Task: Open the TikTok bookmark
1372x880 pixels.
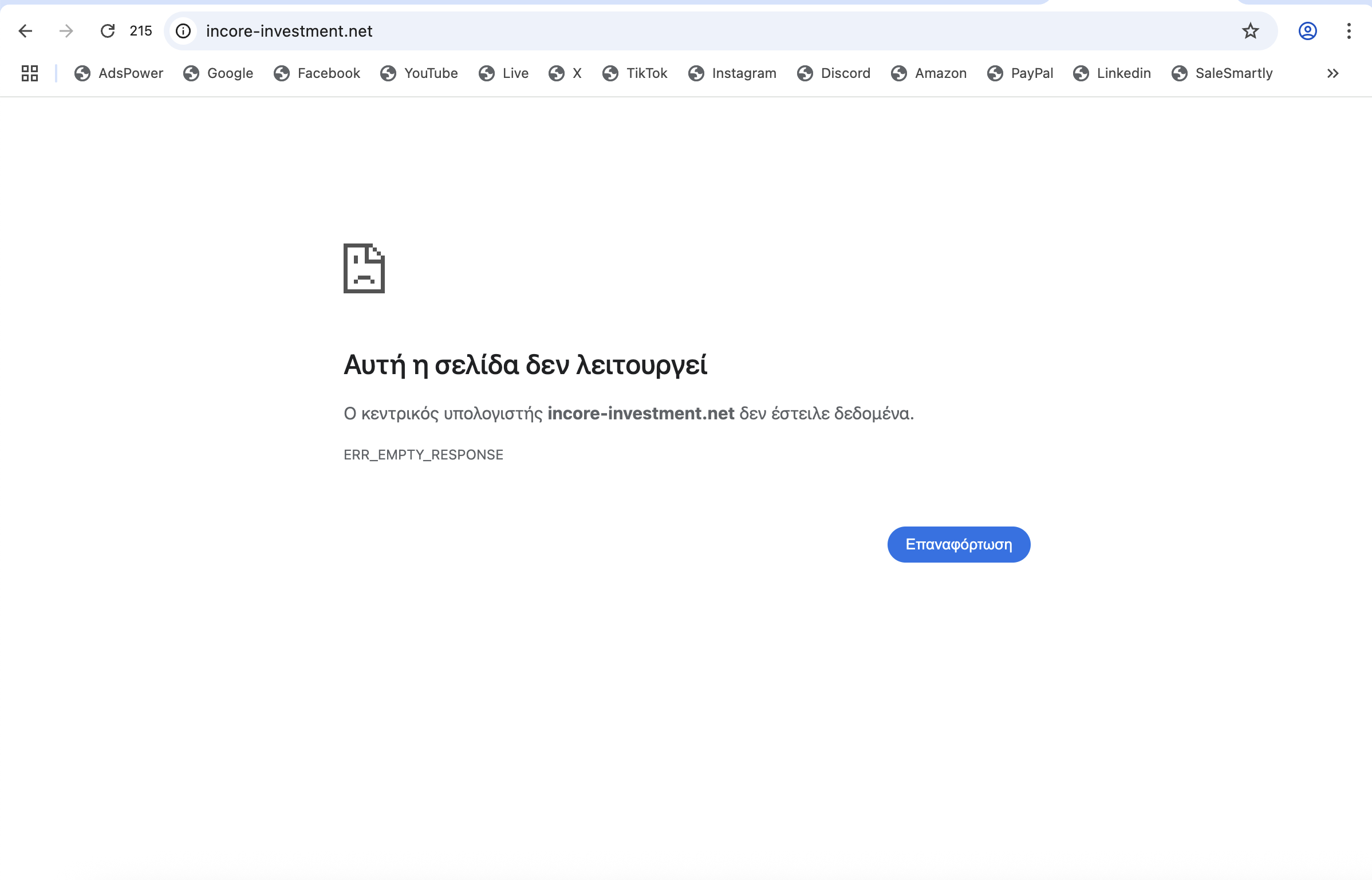Action: click(x=635, y=73)
